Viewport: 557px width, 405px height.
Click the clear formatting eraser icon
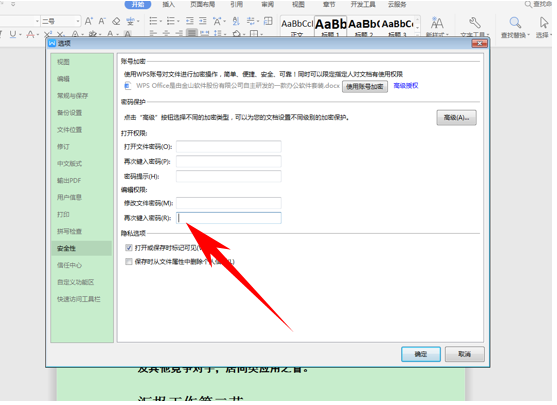(116, 21)
